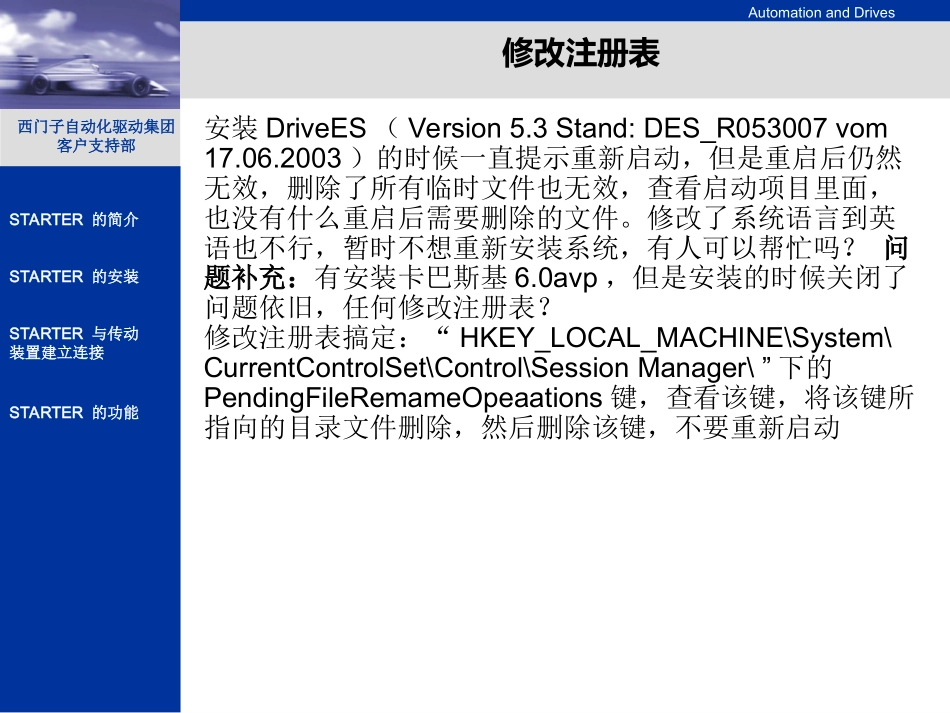Click the '17.06.2003' date text
The width and height of the screenshot is (950, 713).
pos(273,159)
